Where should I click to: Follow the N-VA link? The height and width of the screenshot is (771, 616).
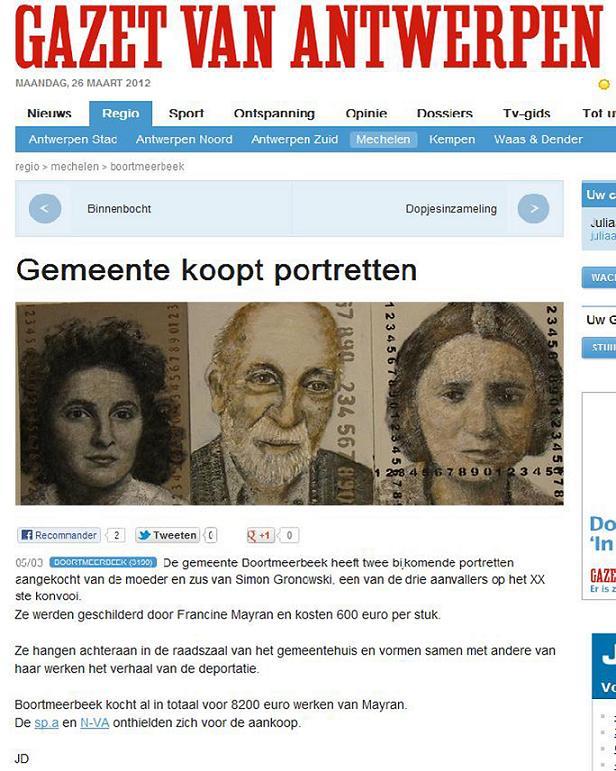coord(94,723)
